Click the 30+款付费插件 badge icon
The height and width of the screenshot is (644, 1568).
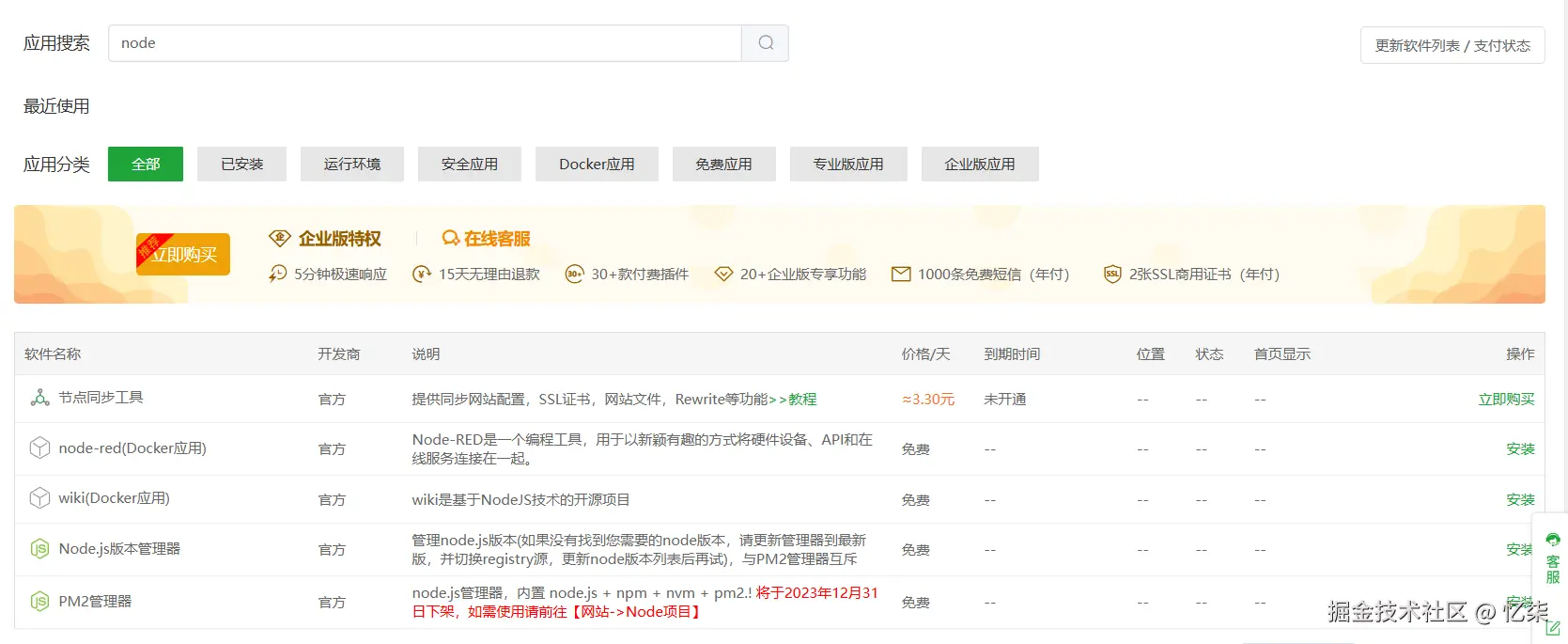click(x=574, y=275)
